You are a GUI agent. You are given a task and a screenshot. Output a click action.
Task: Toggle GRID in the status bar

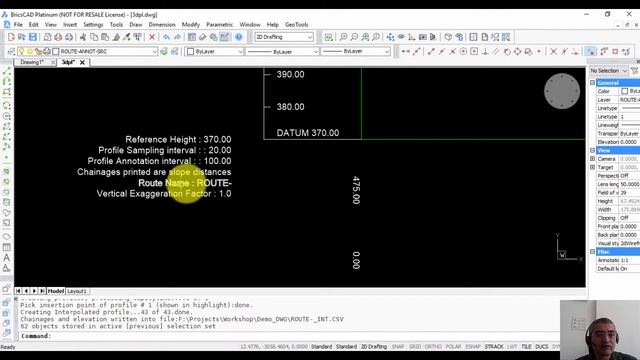click(x=415, y=347)
